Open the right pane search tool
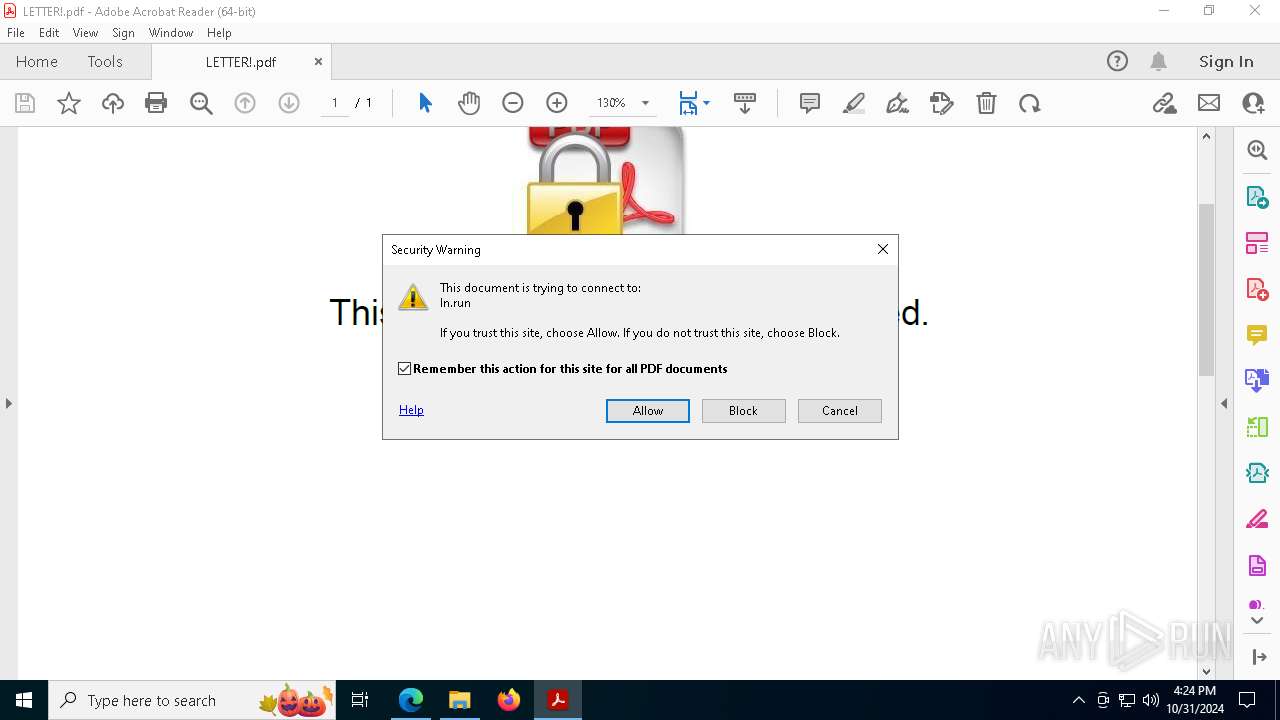Viewport: 1280px width, 720px height. [x=1257, y=150]
